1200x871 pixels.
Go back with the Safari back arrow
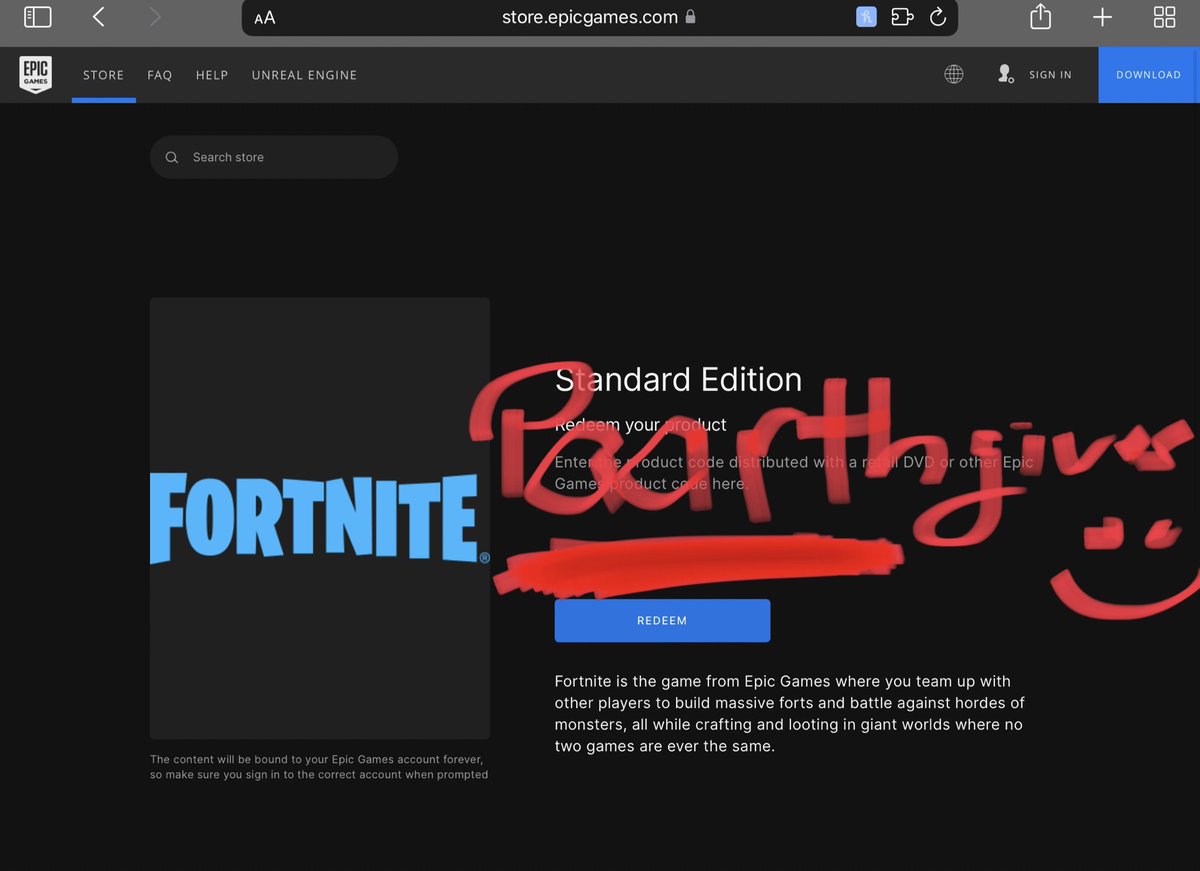click(98, 17)
